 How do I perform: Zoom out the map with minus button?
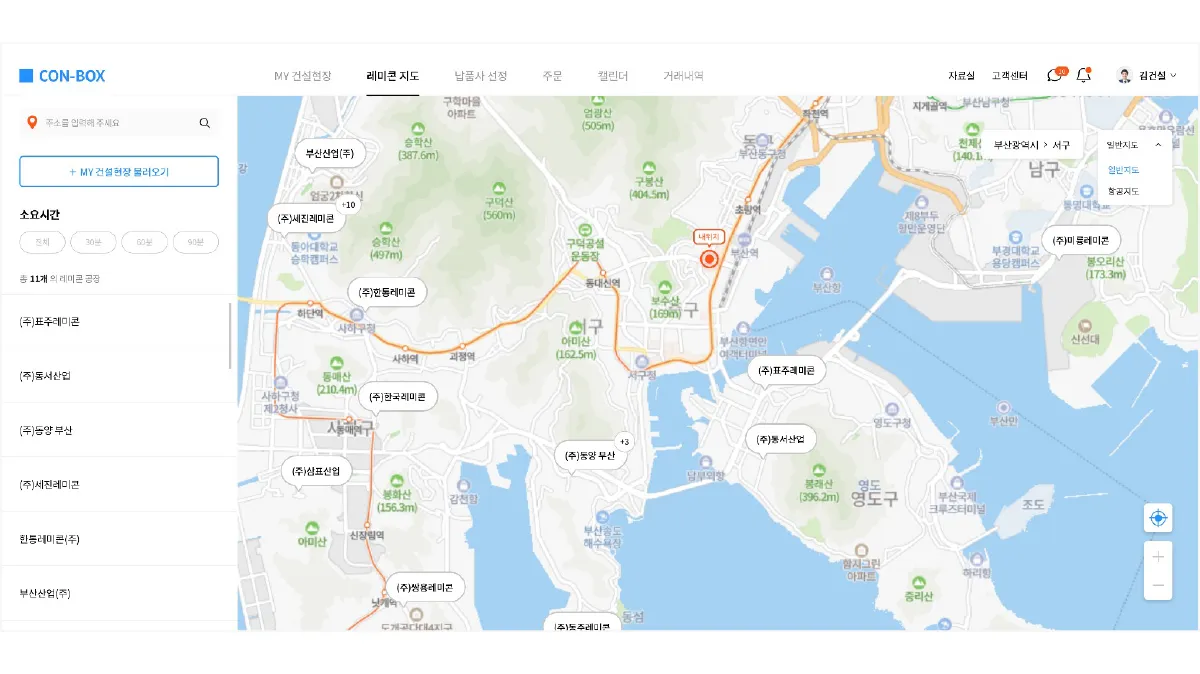point(1158,585)
